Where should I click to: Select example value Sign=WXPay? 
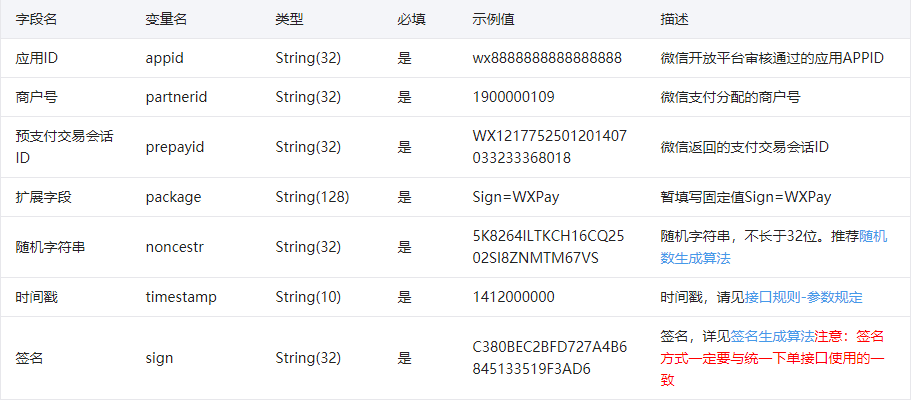tap(516, 197)
